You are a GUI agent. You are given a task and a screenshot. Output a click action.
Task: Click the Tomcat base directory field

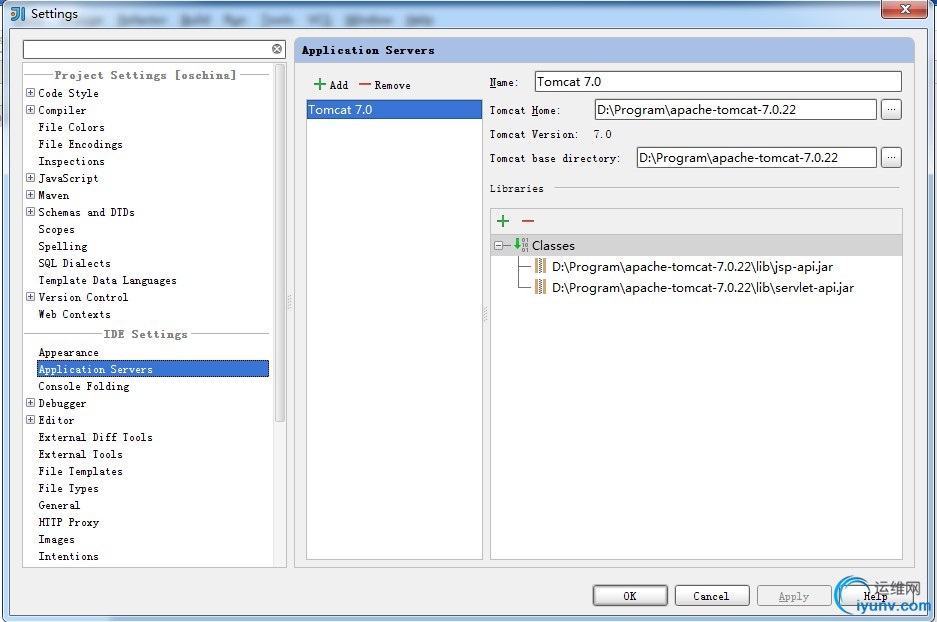coord(757,158)
